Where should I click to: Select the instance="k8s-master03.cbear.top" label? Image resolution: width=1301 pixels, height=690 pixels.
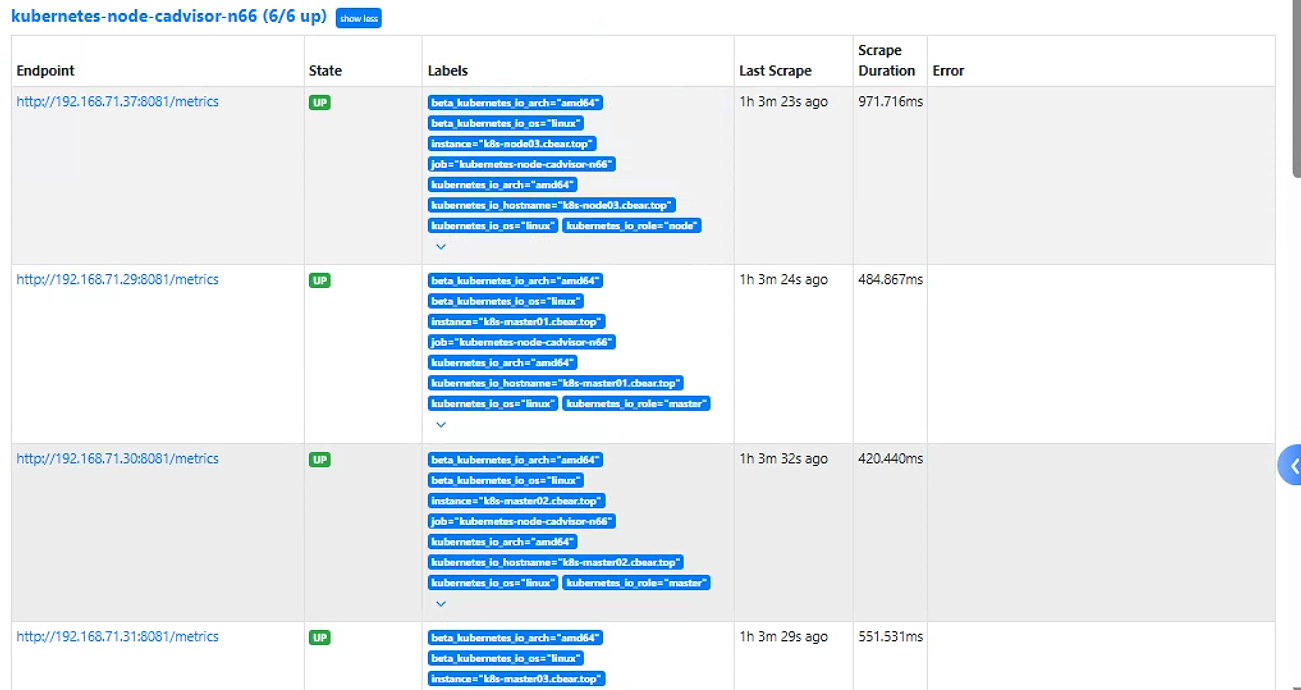tap(517, 679)
